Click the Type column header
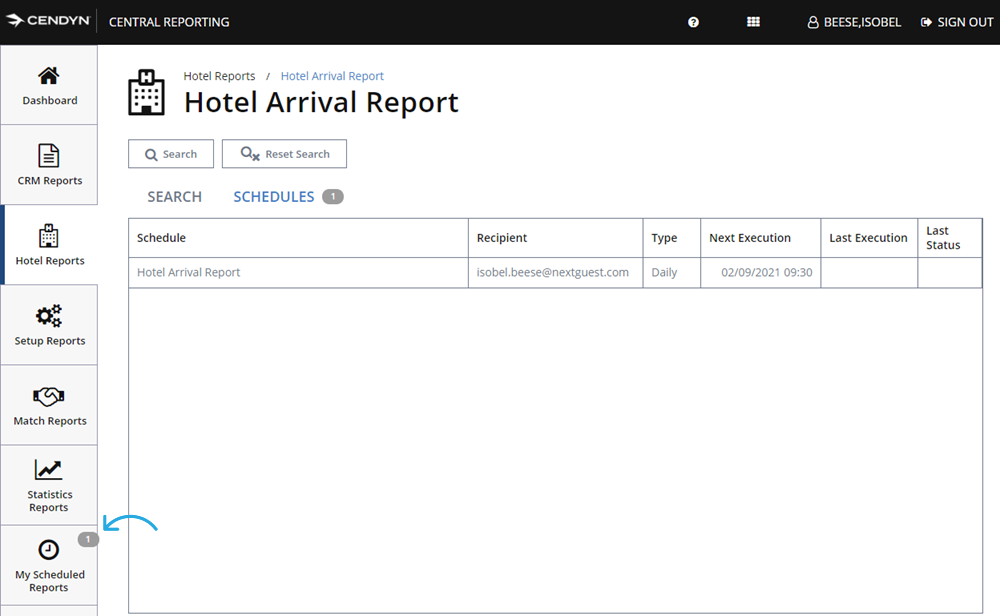Screen dimensions: 1000x616 [x=672, y=238]
